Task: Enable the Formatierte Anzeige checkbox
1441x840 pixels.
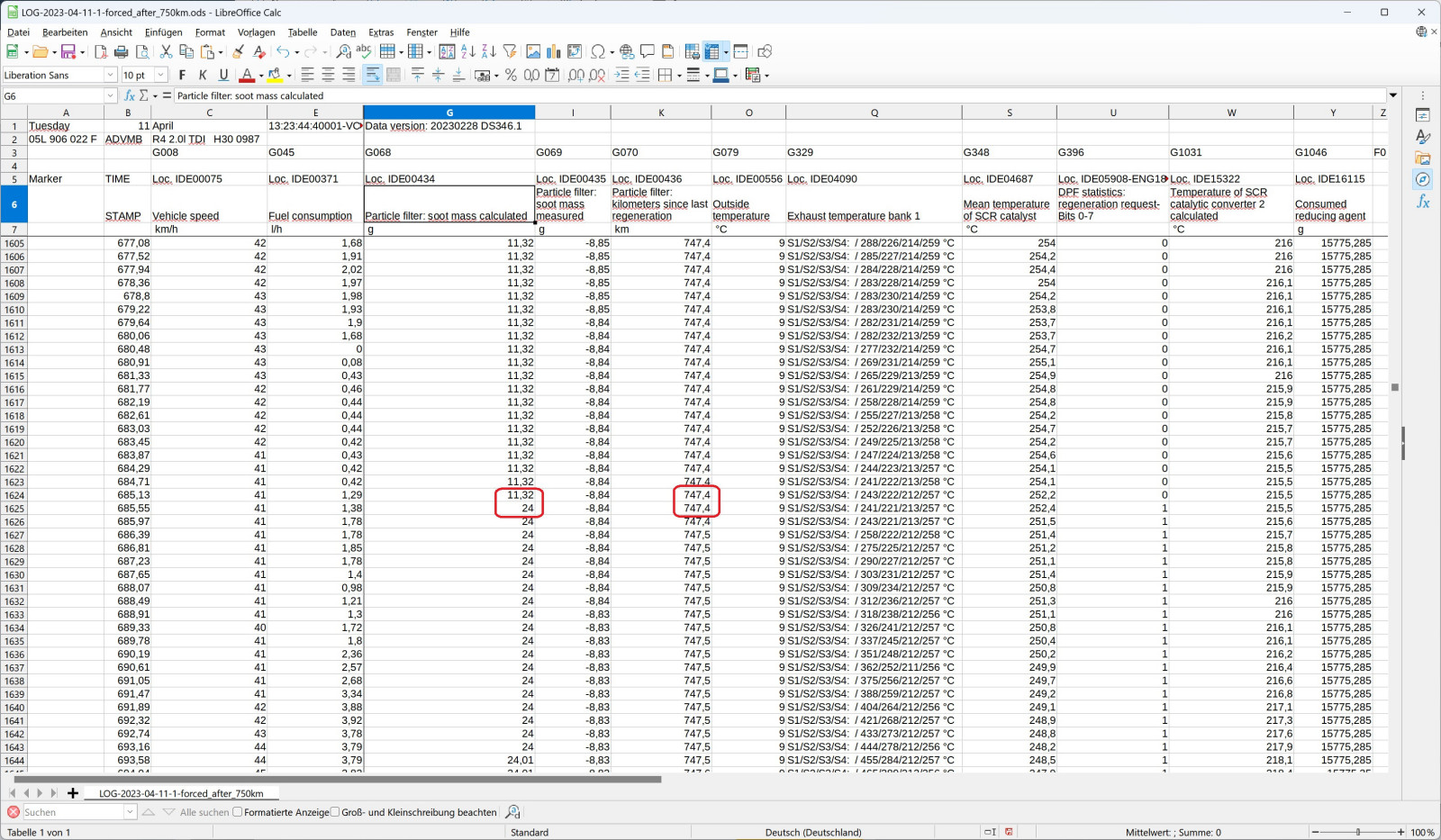Action: tap(238, 812)
